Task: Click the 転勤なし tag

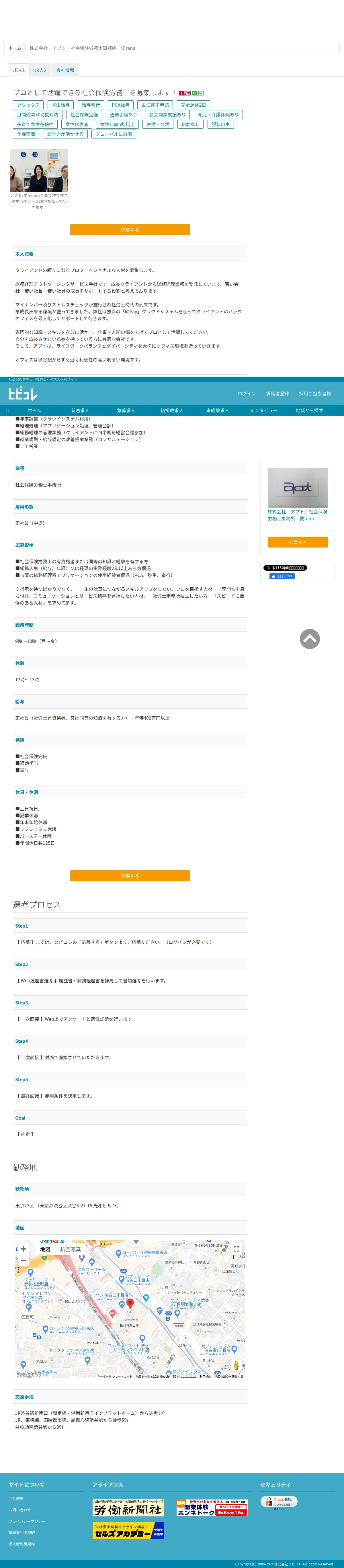Action: [191, 124]
